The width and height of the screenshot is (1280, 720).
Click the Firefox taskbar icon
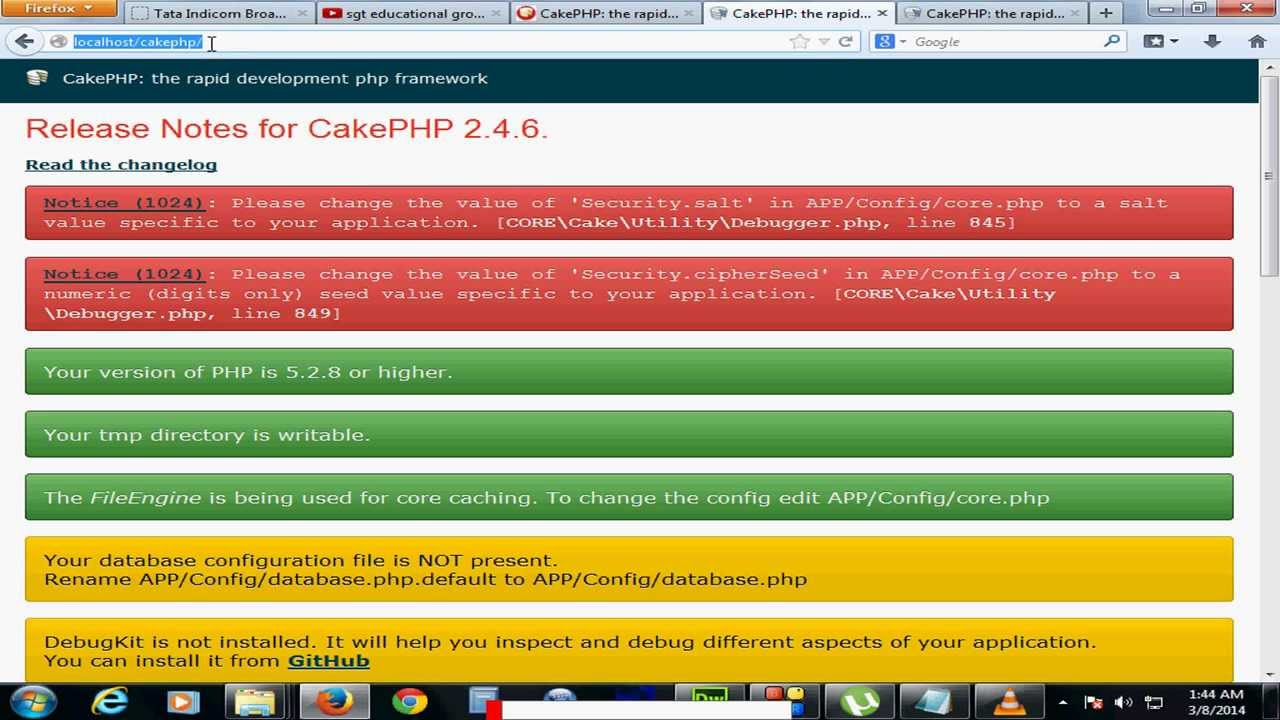point(334,701)
